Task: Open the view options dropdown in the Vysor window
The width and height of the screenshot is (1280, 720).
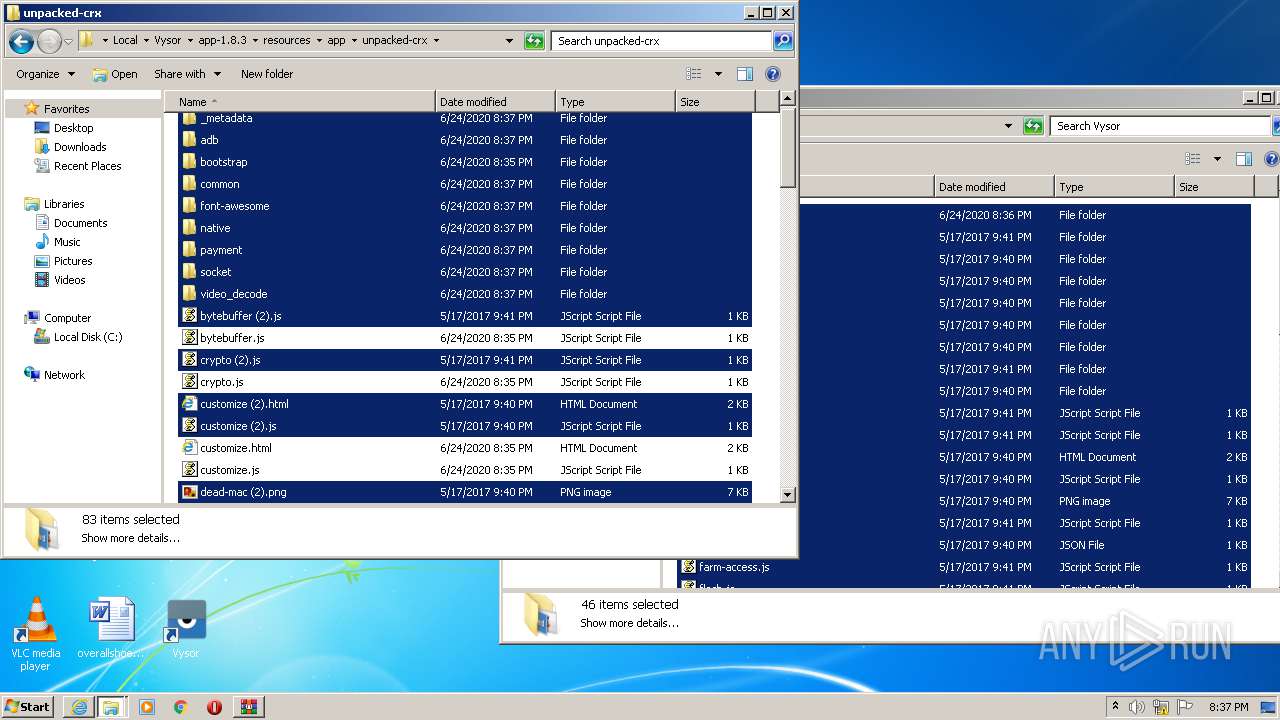Action: click(x=1217, y=159)
